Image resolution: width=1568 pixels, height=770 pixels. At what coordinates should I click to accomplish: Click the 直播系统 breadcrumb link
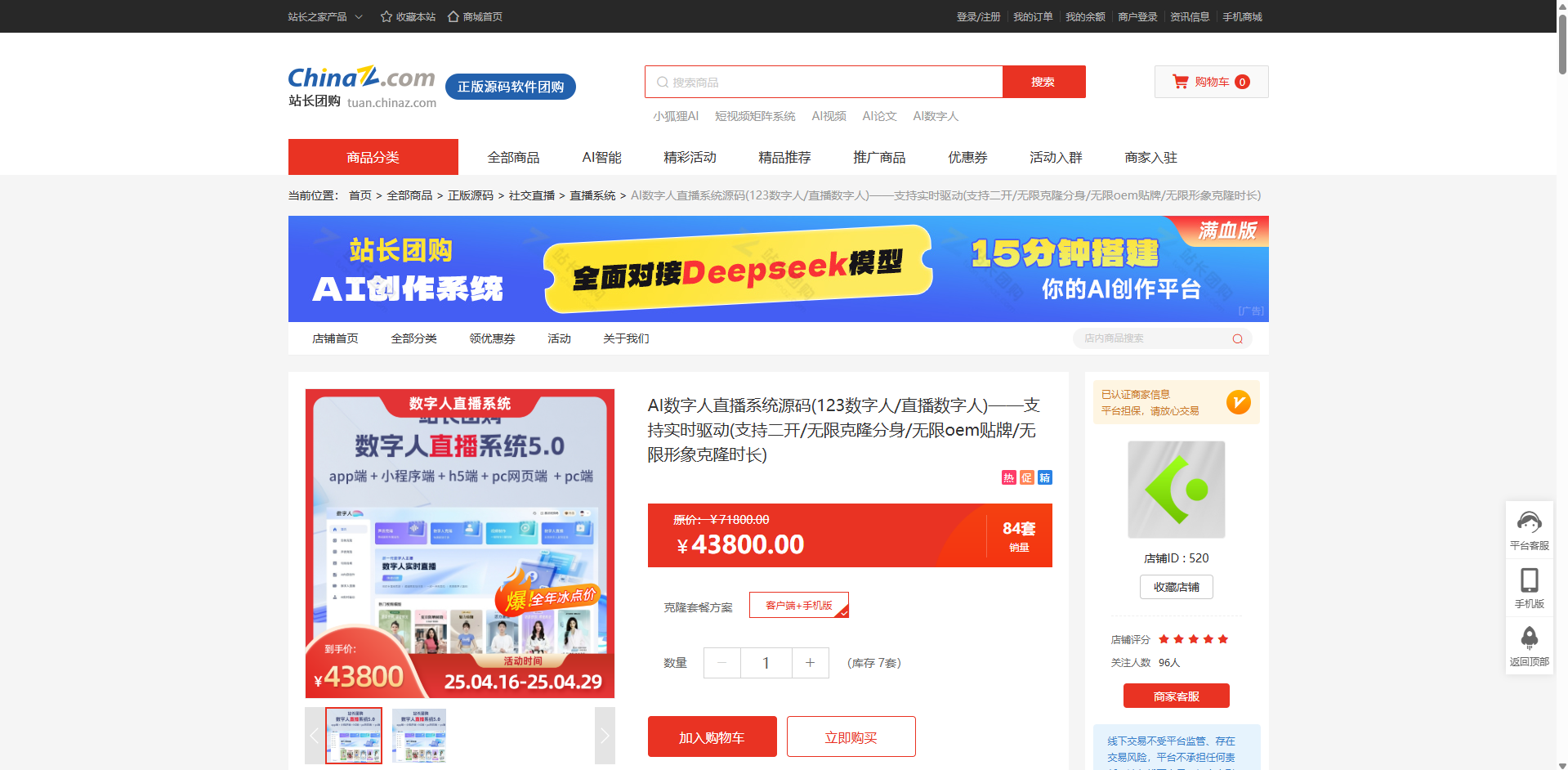(593, 195)
